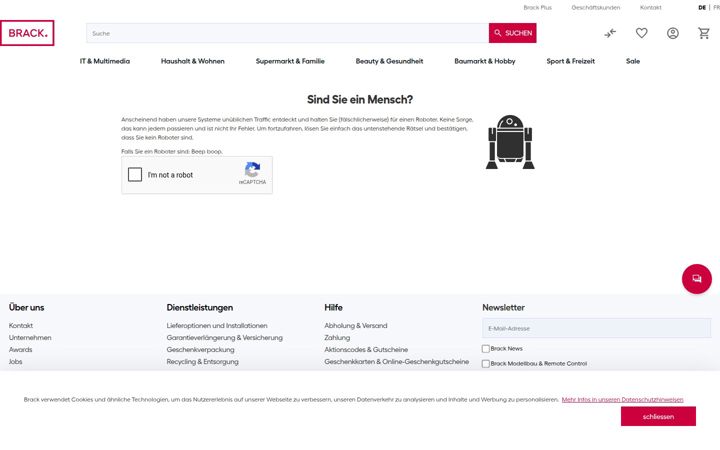Click the Hilfe footer heading
This screenshot has width=720, height=450.
(x=333, y=308)
